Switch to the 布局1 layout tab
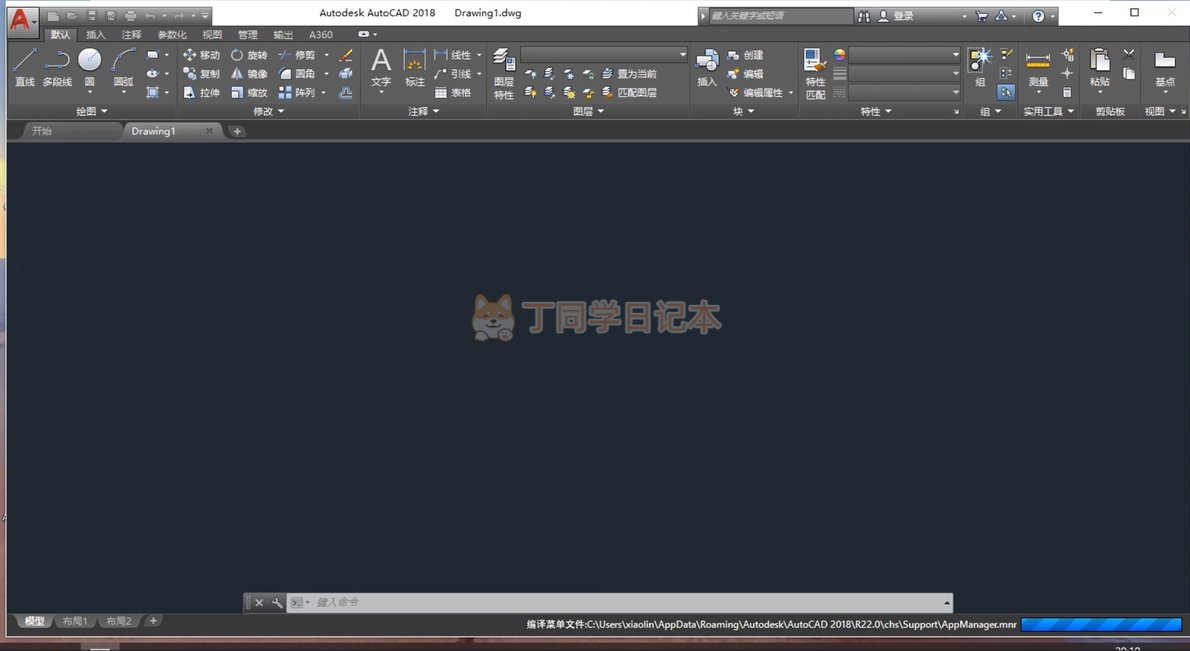 pyautogui.click(x=75, y=621)
